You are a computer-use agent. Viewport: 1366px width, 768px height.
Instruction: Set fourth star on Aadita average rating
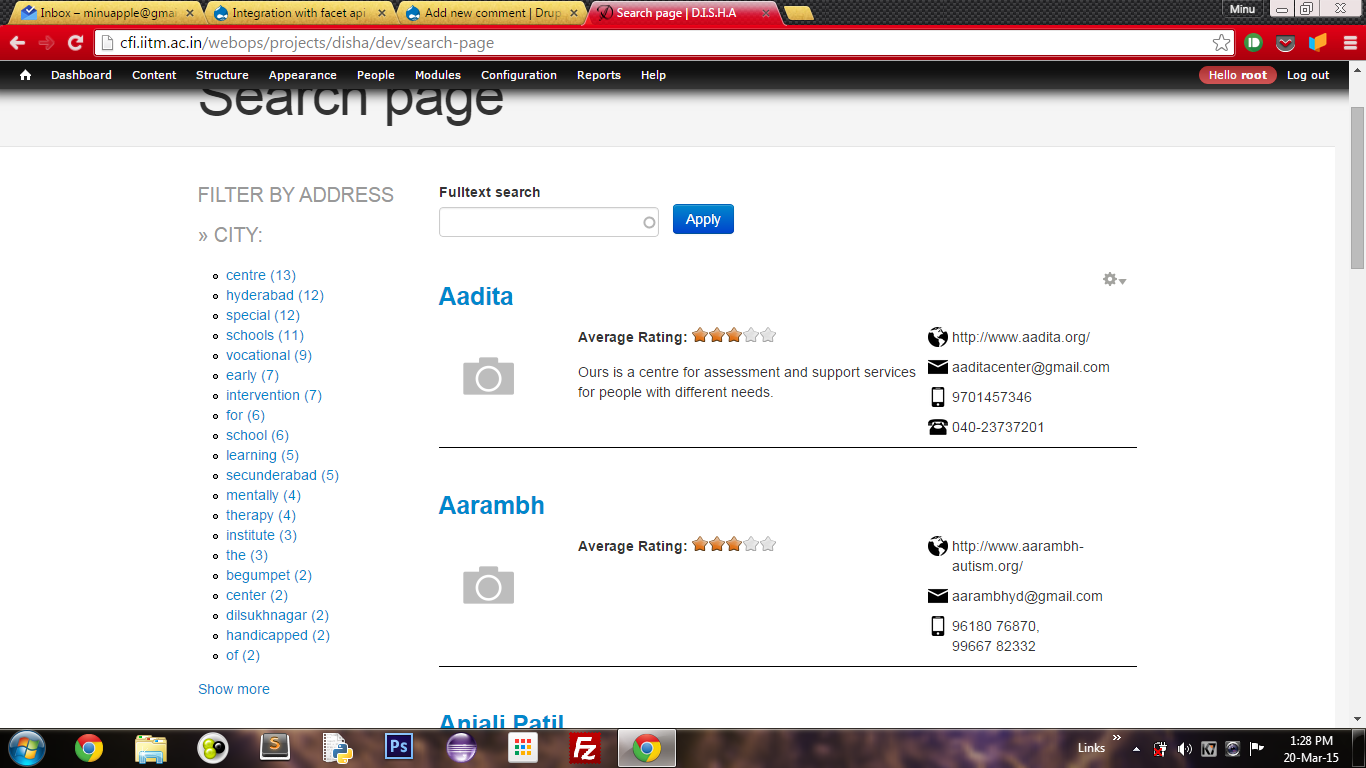pos(751,336)
